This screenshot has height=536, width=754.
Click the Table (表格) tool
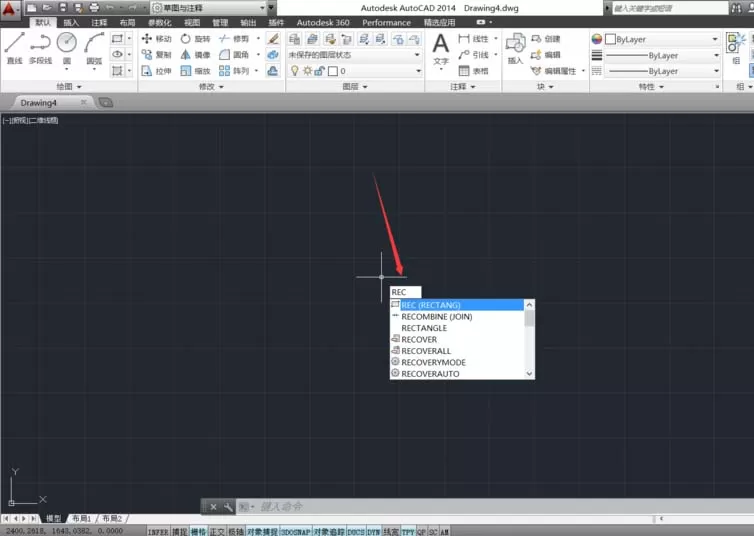click(473, 71)
